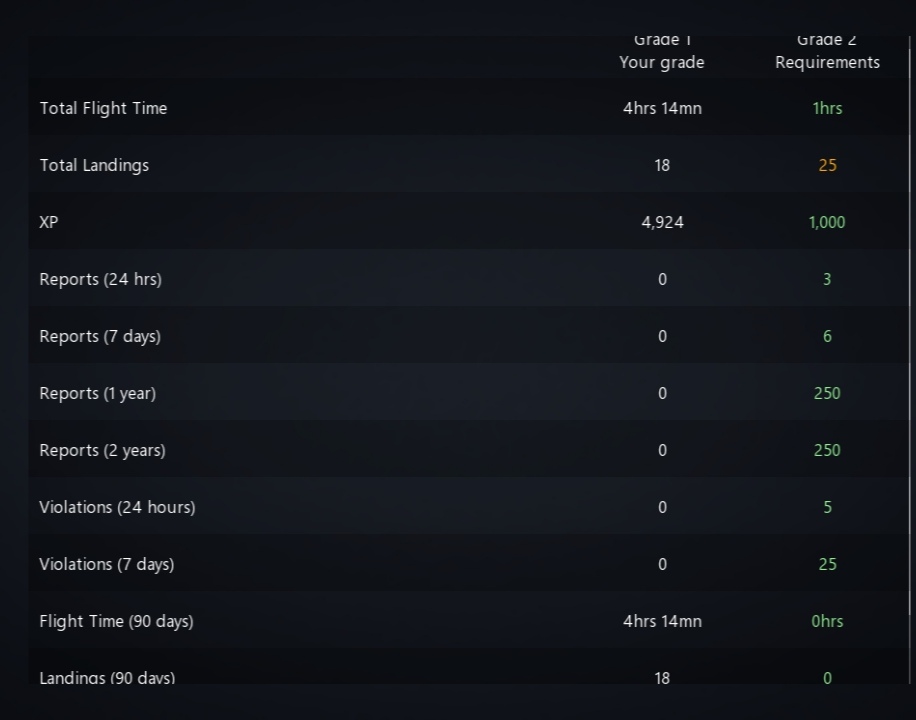Screen dimensions: 916x720
Task: Select the Total Flight Time row label
Action: pyautogui.click(x=103, y=108)
